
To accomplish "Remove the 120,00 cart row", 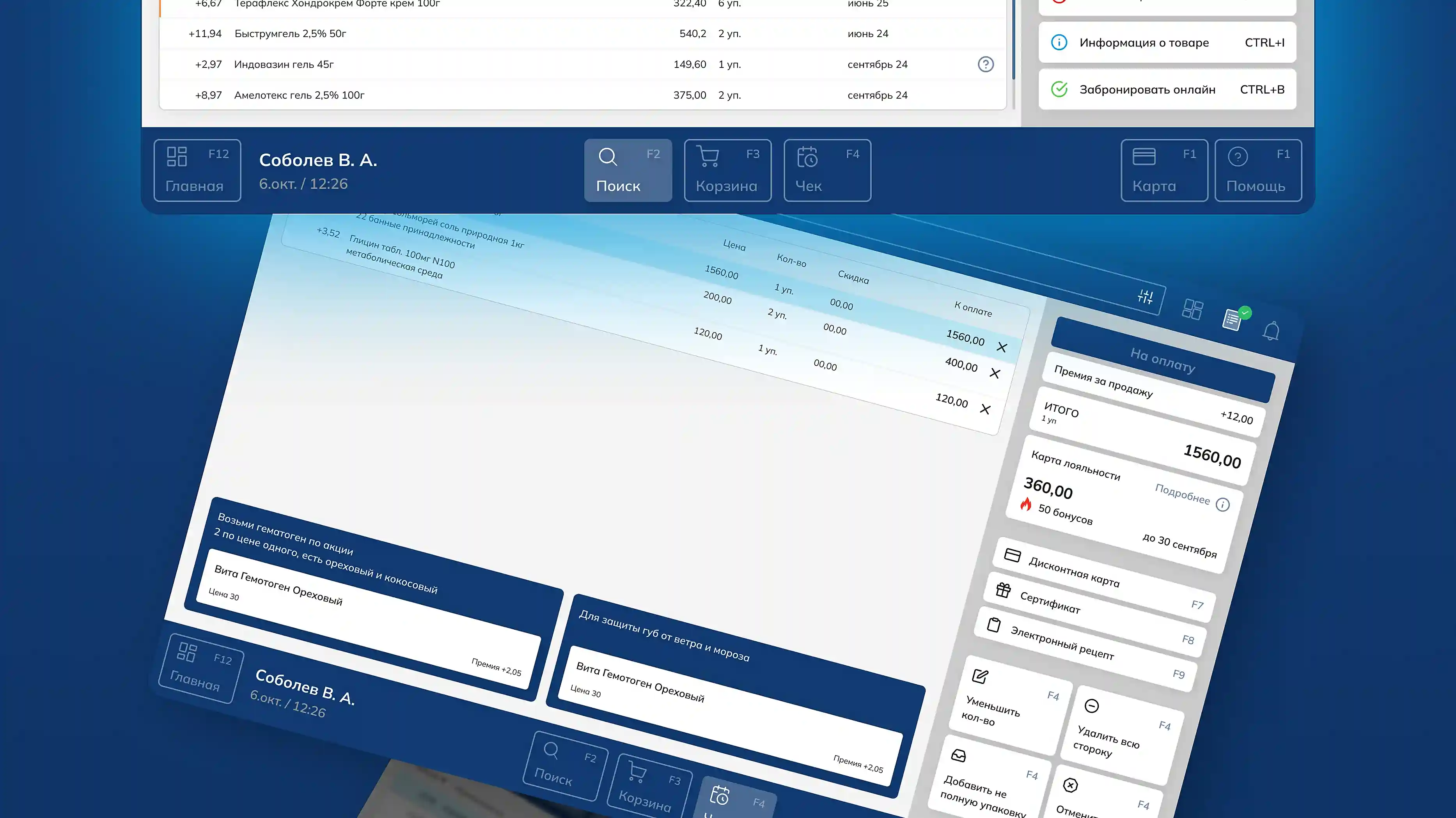I will pos(985,409).
